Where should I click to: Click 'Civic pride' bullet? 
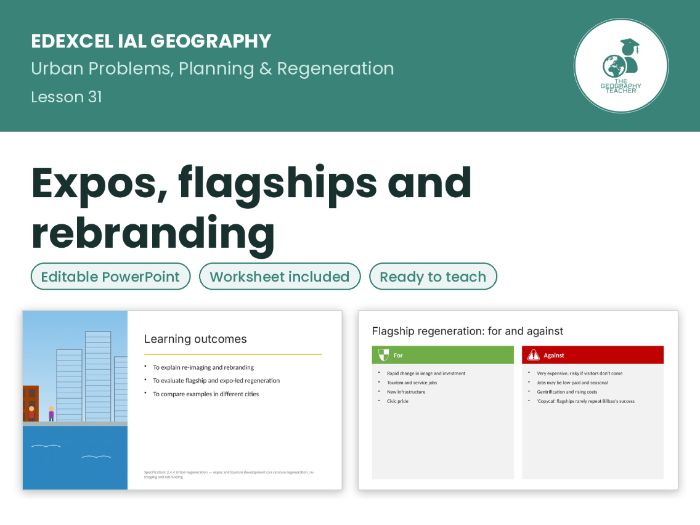397,401
